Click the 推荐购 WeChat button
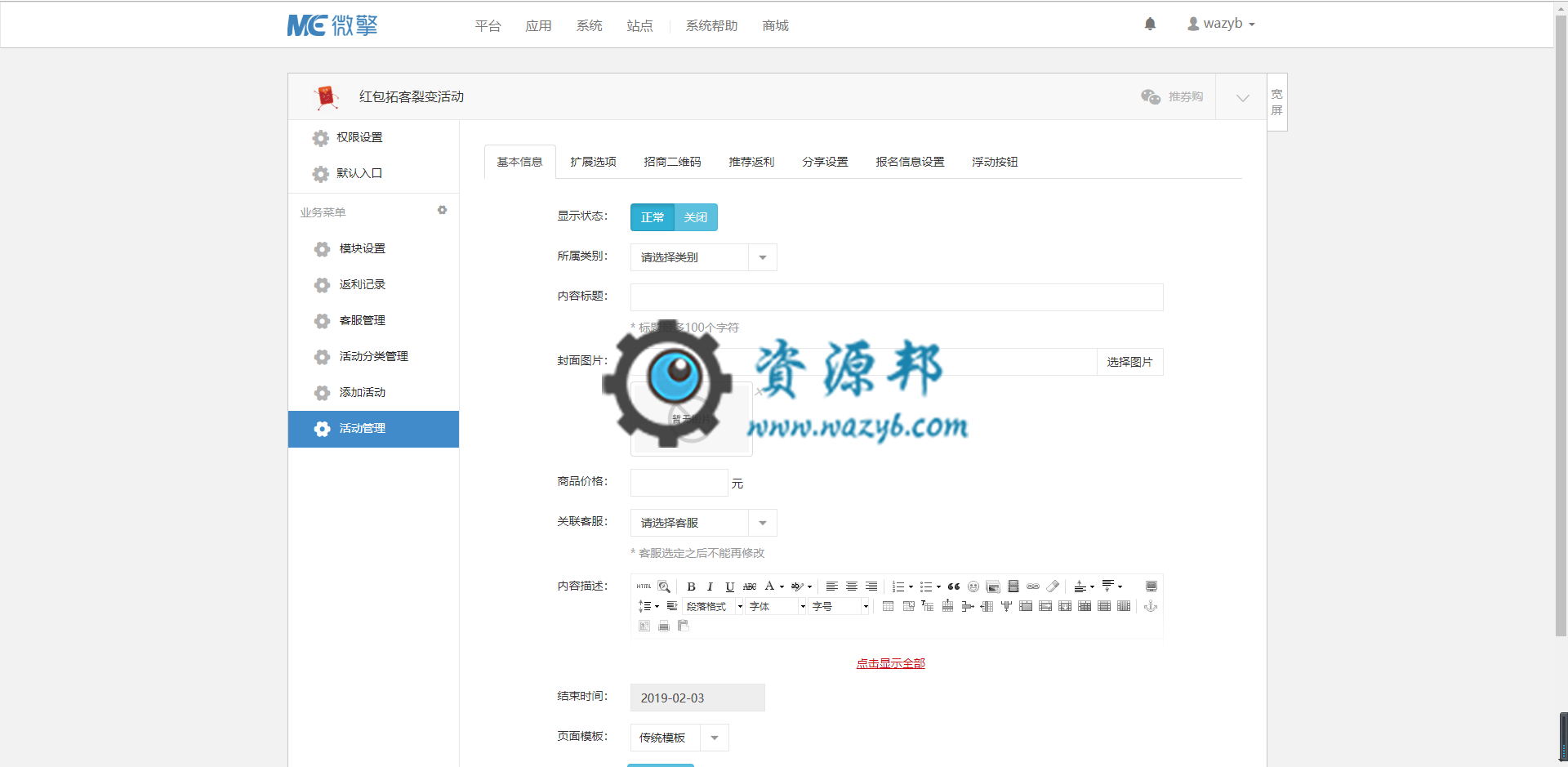Viewport: 1568px width, 767px height. 1172,96
